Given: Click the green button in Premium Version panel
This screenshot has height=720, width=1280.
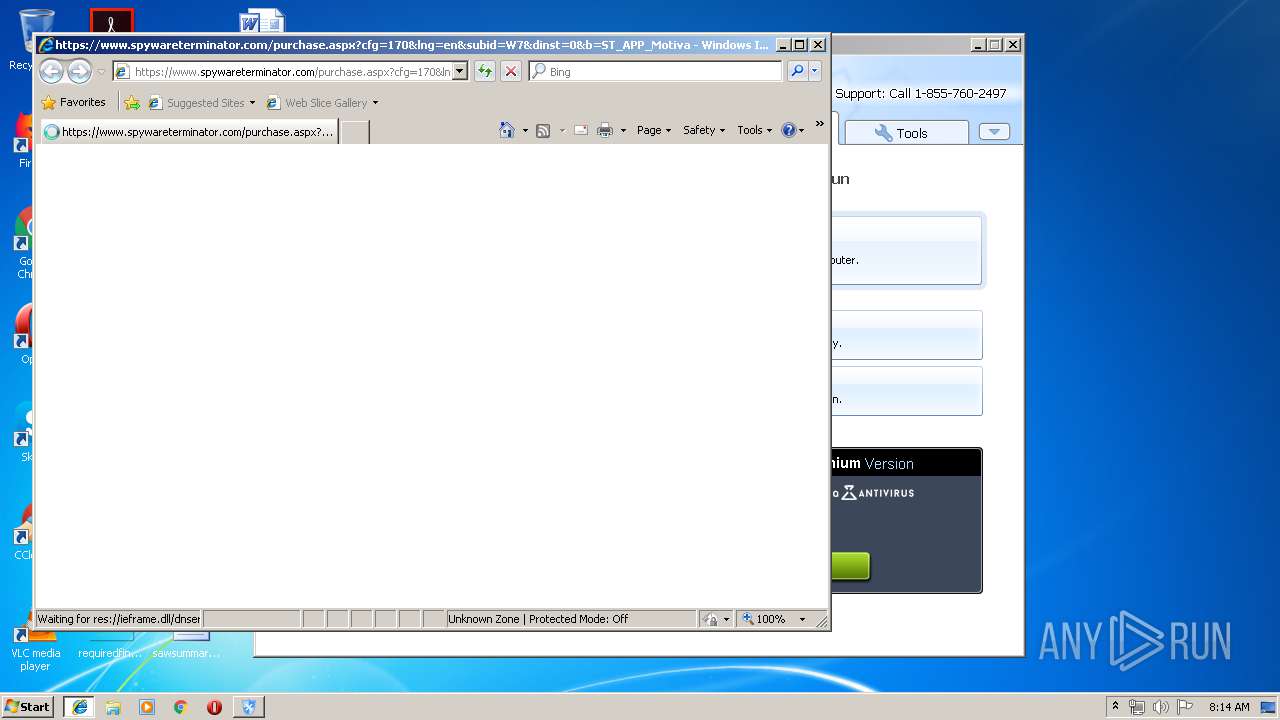Looking at the screenshot, I should click(850, 566).
